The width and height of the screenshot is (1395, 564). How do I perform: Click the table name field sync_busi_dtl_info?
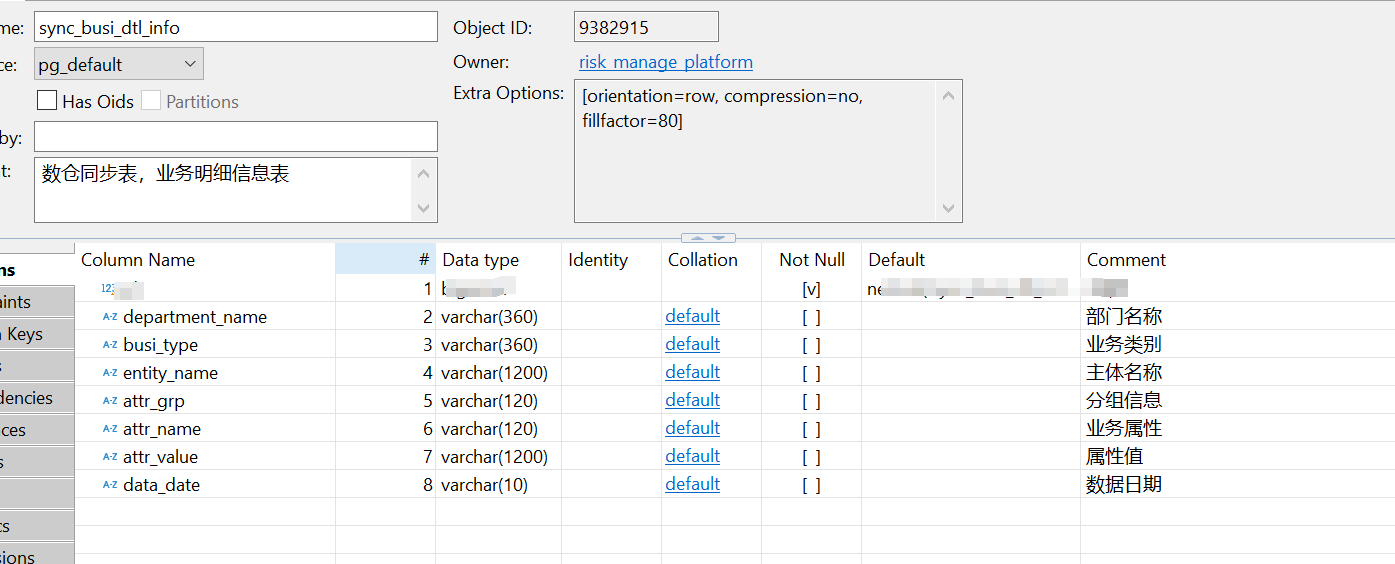(x=235, y=27)
